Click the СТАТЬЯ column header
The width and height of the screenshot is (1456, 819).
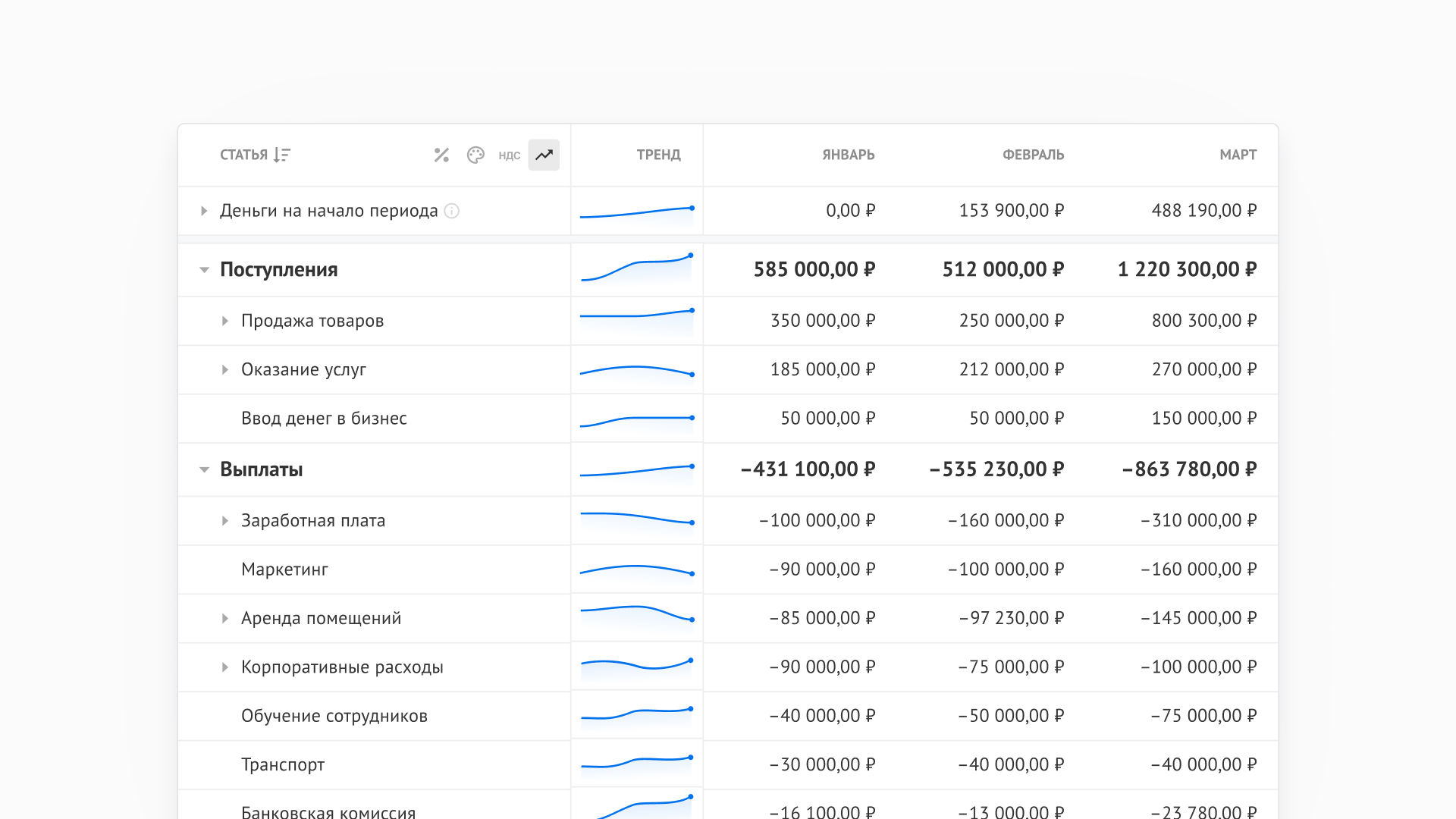[243, 155]
